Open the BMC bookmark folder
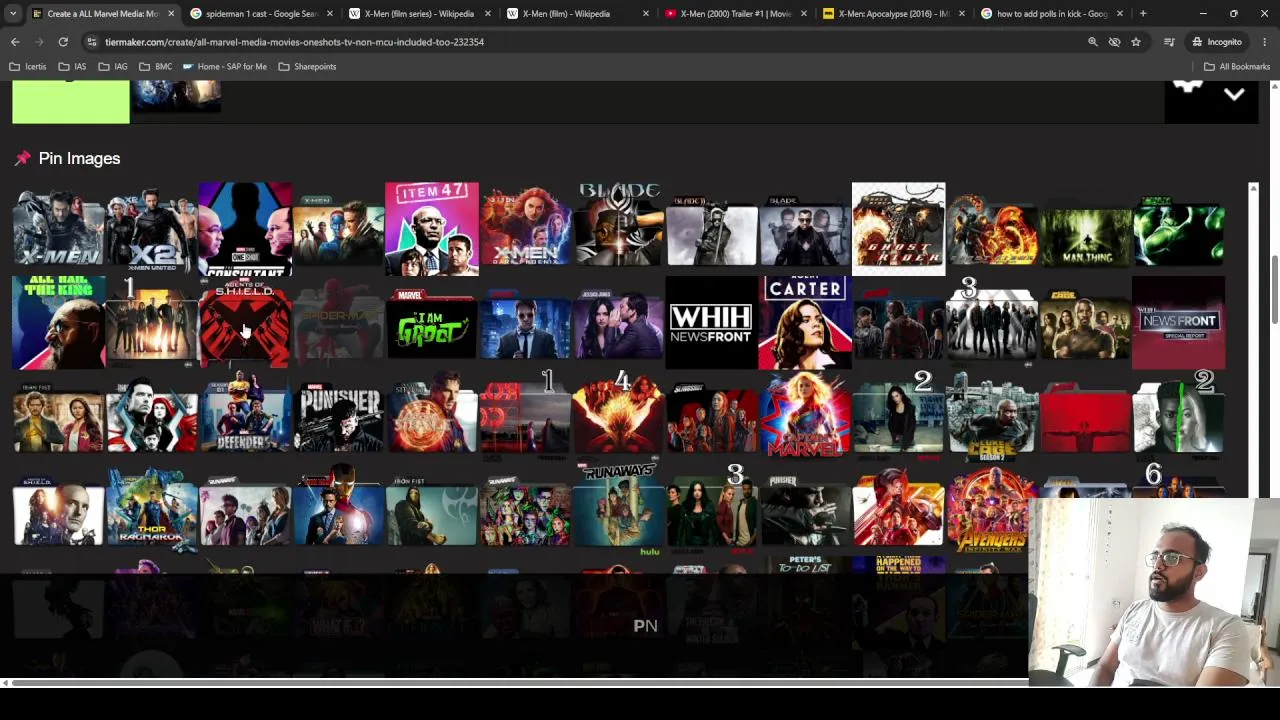Viewport: 1280px width, 720px height. [x=155, y=67]
